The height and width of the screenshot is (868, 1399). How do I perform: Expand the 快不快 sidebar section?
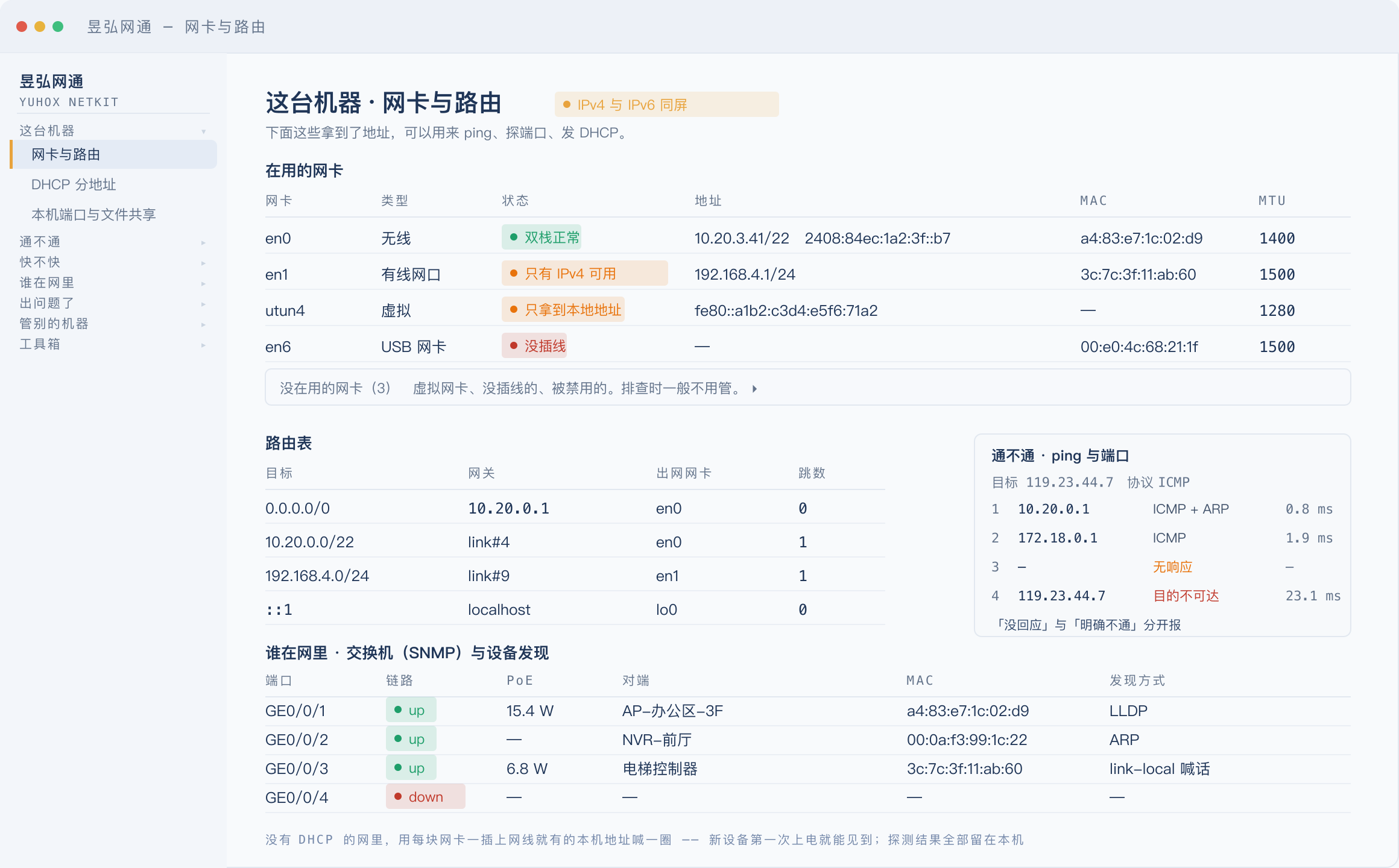(113, 262)
